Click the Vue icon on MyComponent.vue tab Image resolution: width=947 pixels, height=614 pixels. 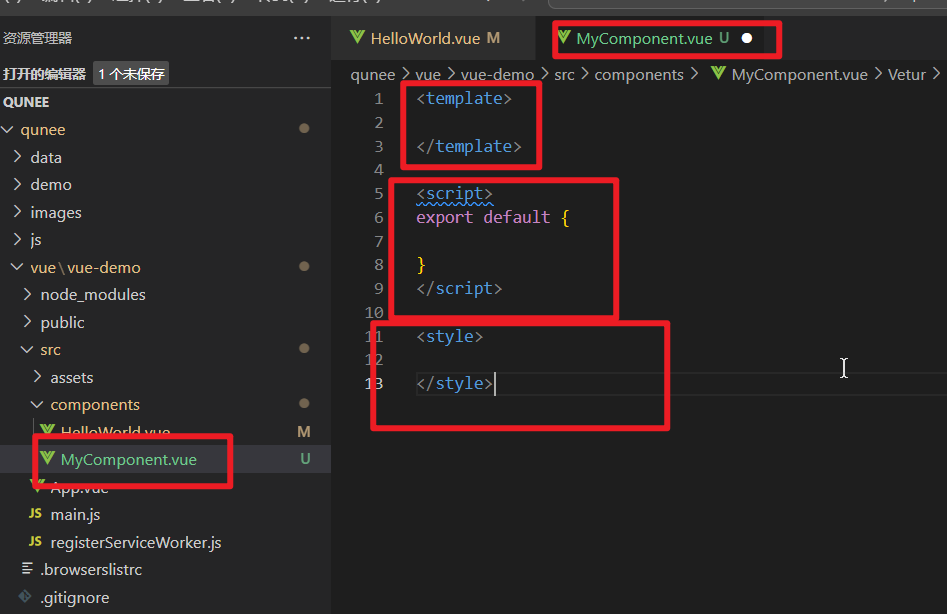click(x=564, y=37)
